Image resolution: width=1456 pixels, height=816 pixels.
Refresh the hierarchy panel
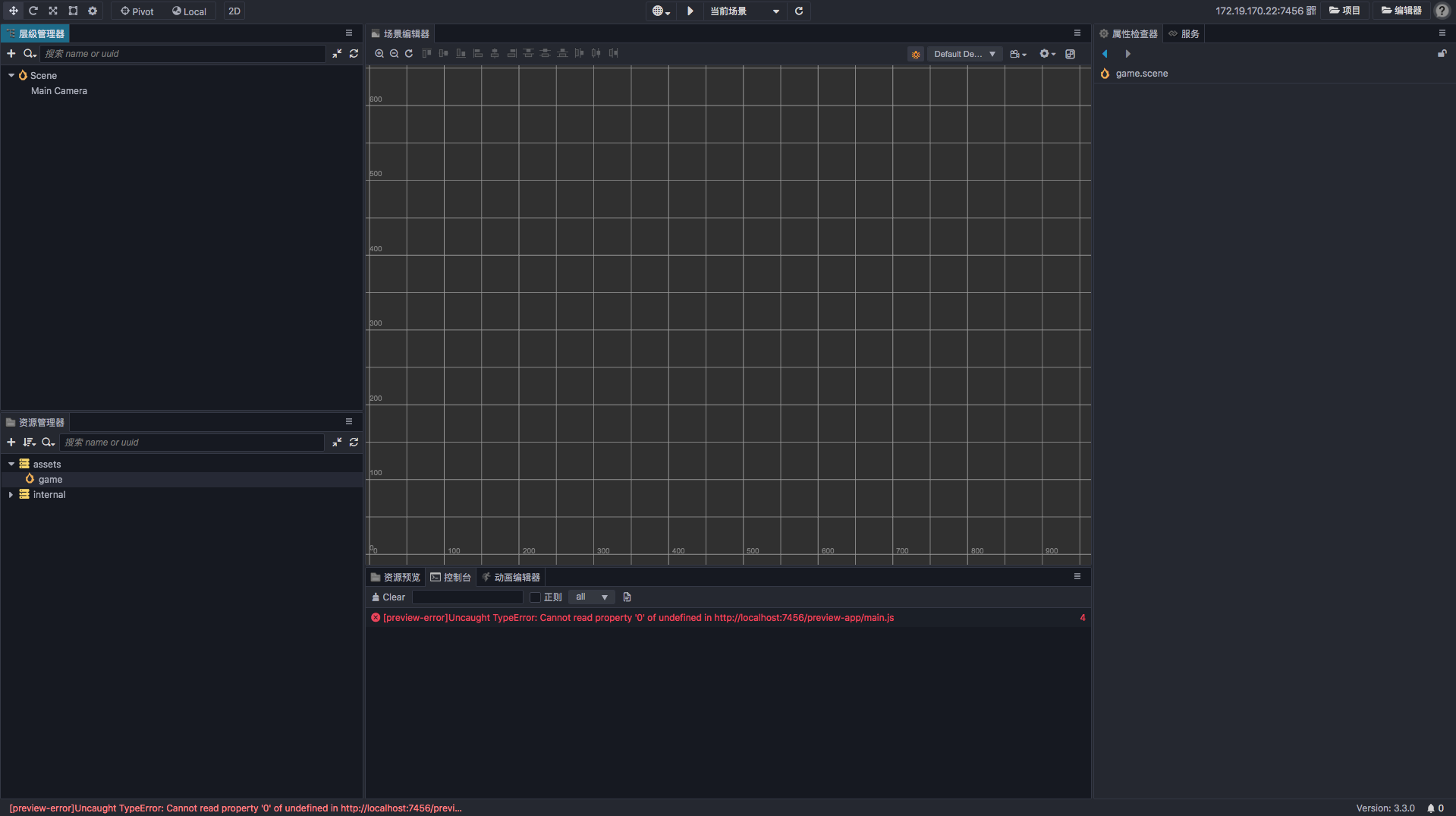coord(354,53)
